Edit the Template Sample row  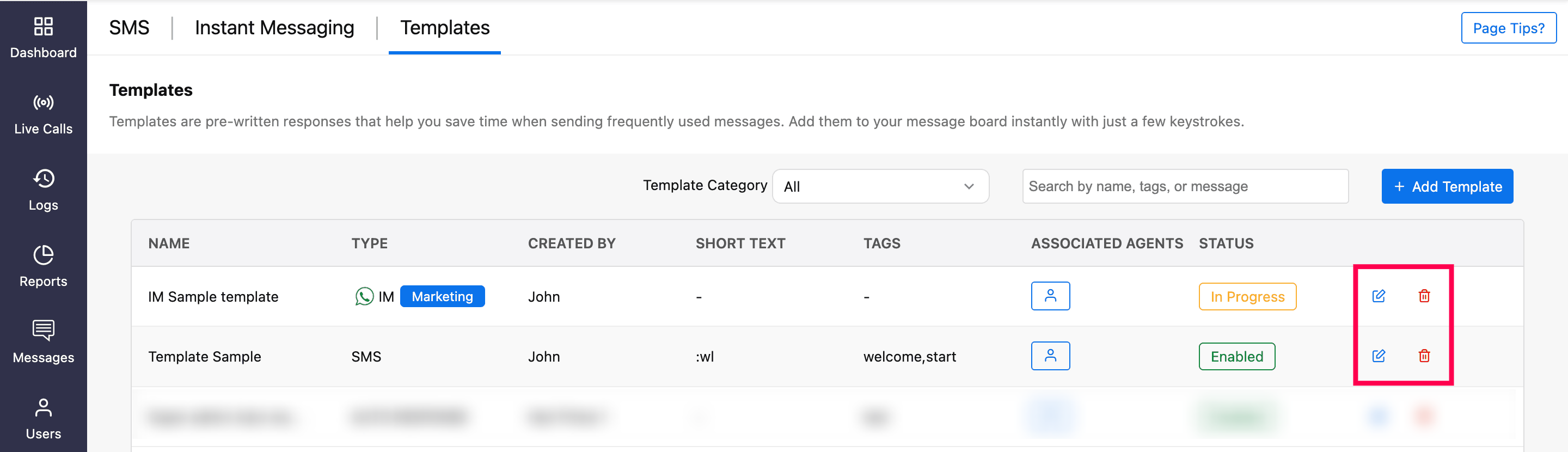pos(1378,356)
